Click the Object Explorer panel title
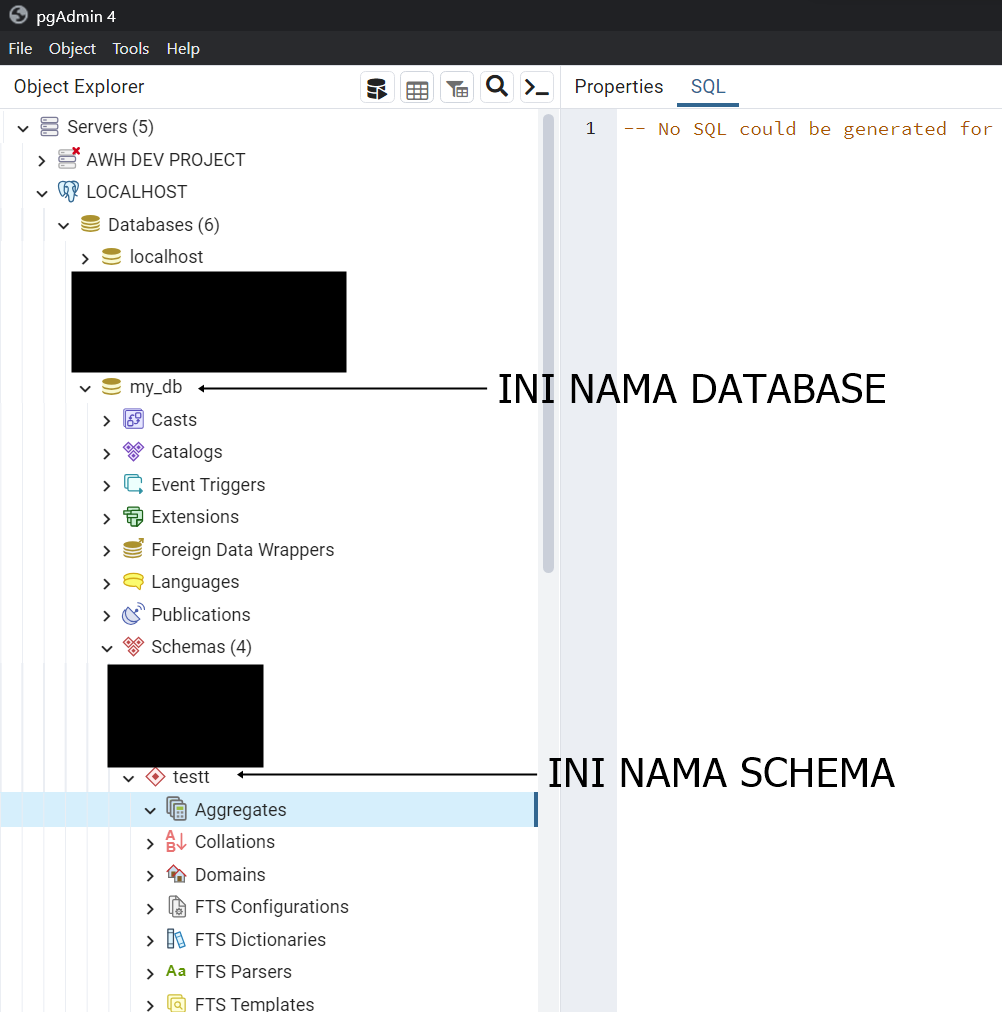 tap(79, 86)
